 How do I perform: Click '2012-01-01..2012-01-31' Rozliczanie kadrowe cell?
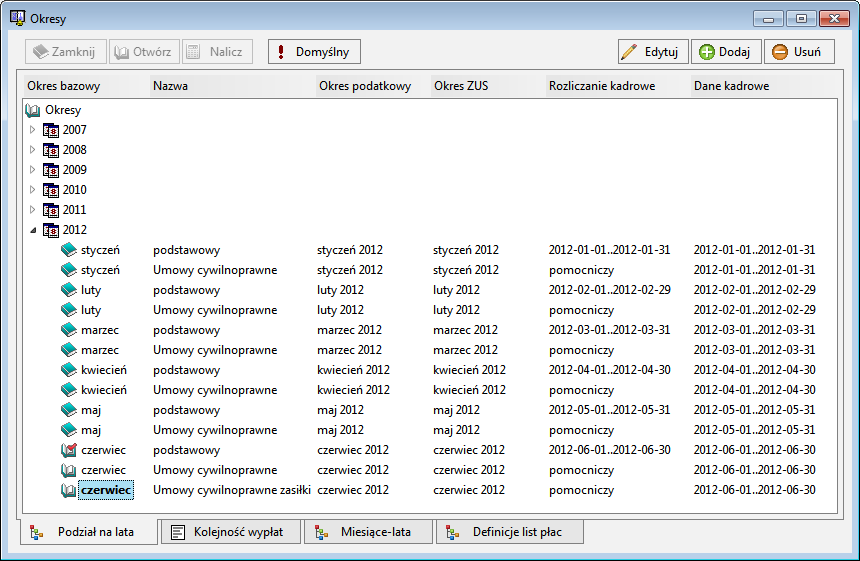tap(609, 250)
